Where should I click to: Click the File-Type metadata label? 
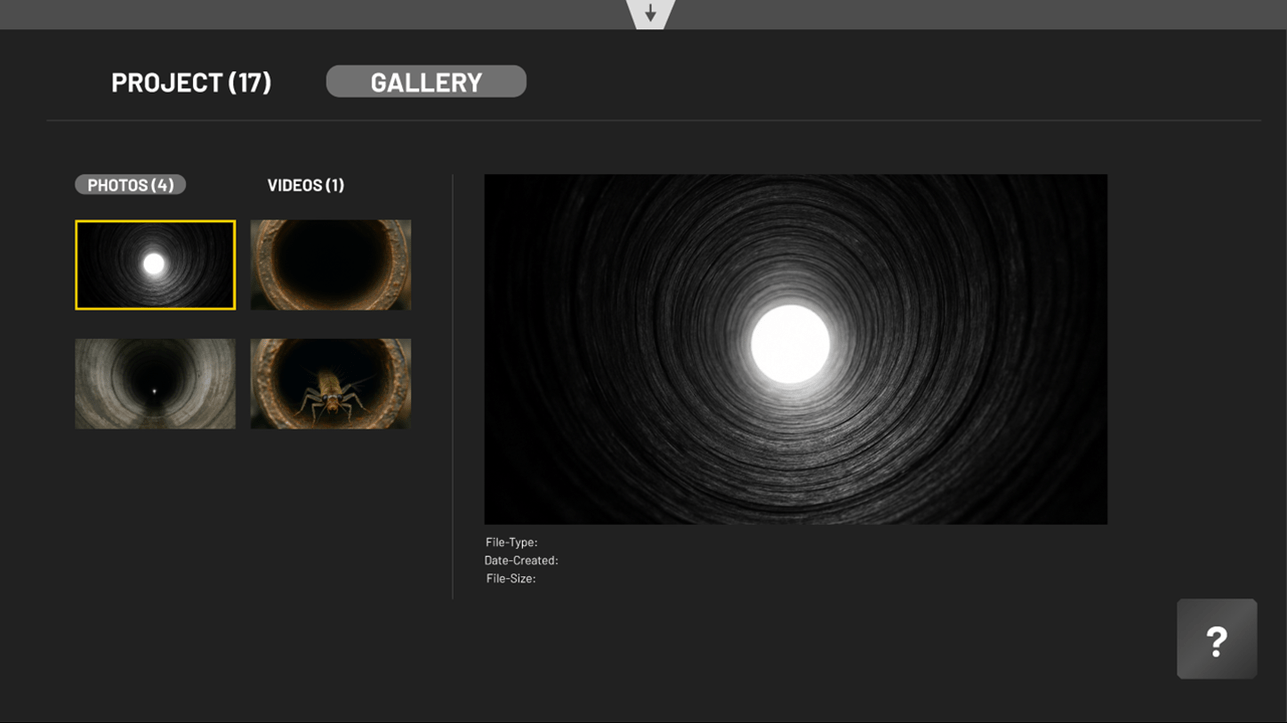point(511,543)
